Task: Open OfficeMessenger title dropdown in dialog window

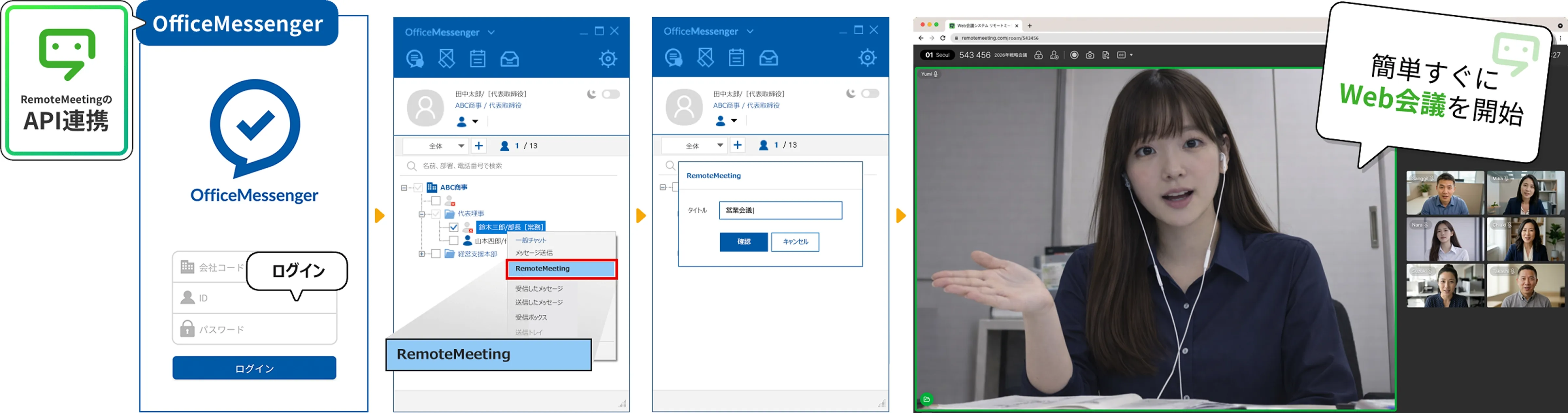Action: tap(750, 31)
